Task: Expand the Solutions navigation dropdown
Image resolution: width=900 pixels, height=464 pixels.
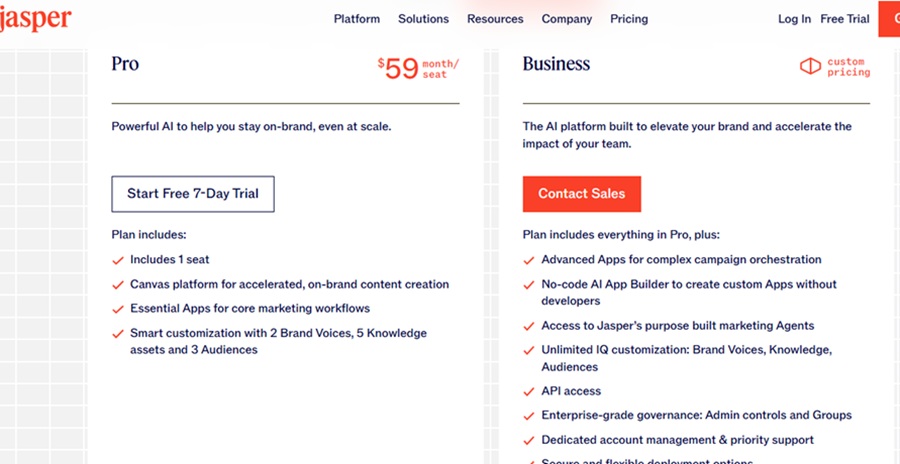Action: click(x=423, y=19)
